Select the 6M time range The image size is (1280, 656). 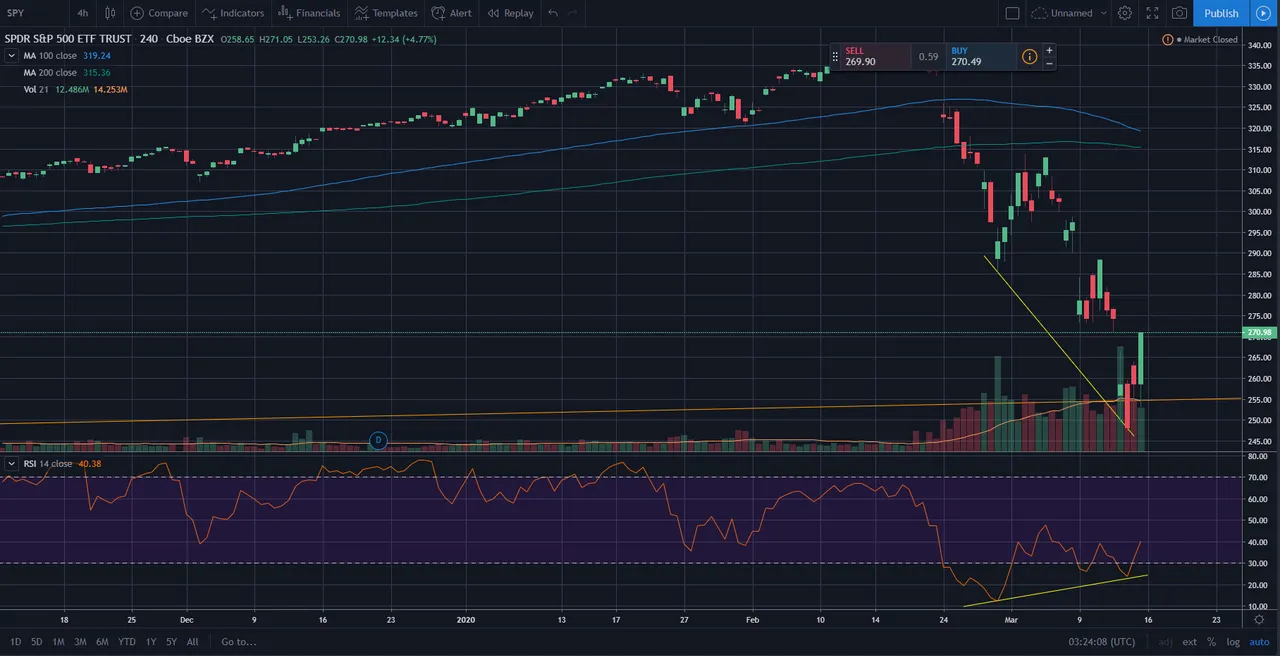(x=103, y=642)
